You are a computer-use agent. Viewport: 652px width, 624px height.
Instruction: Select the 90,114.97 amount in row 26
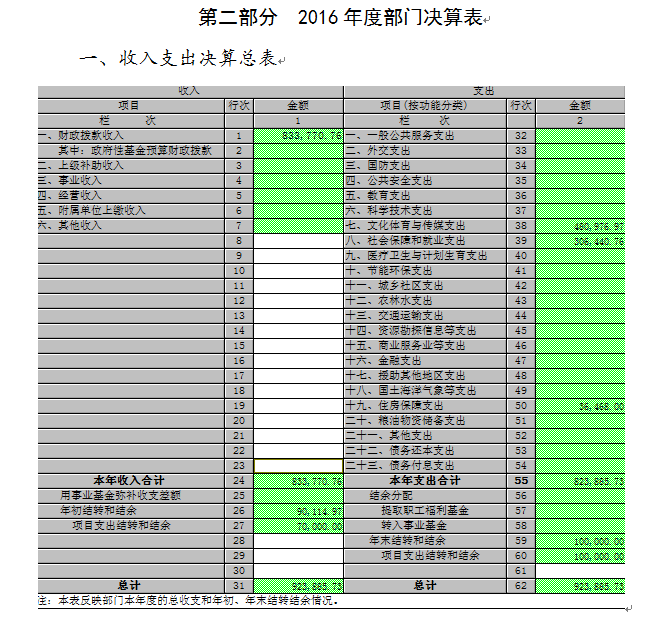coord(299,511)
